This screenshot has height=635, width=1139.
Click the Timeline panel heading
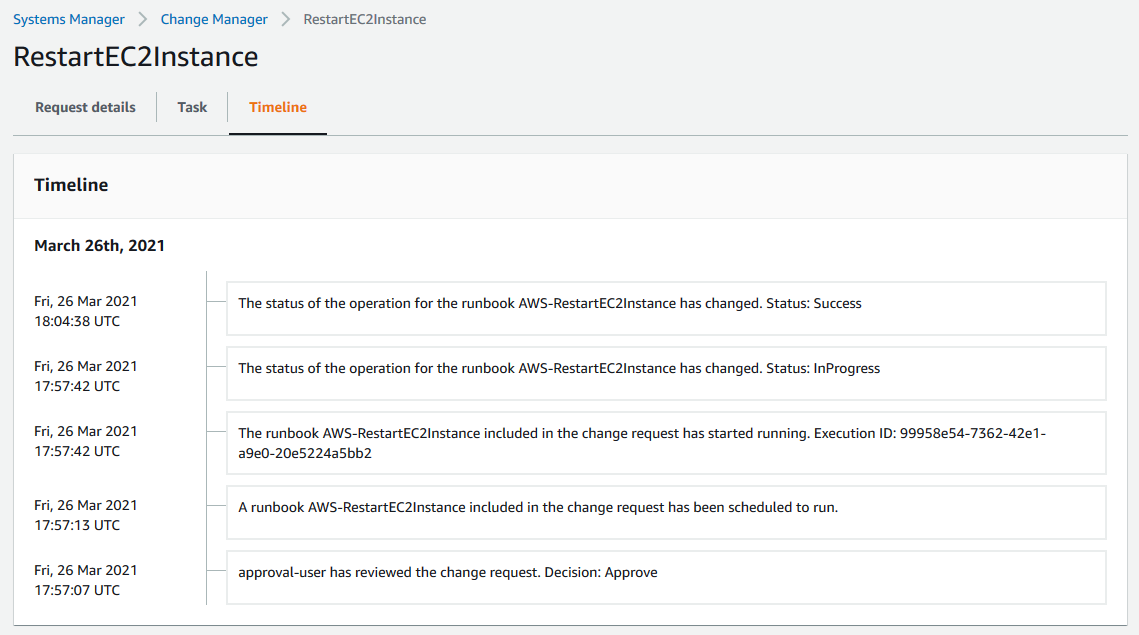click(x=71, y=185)
